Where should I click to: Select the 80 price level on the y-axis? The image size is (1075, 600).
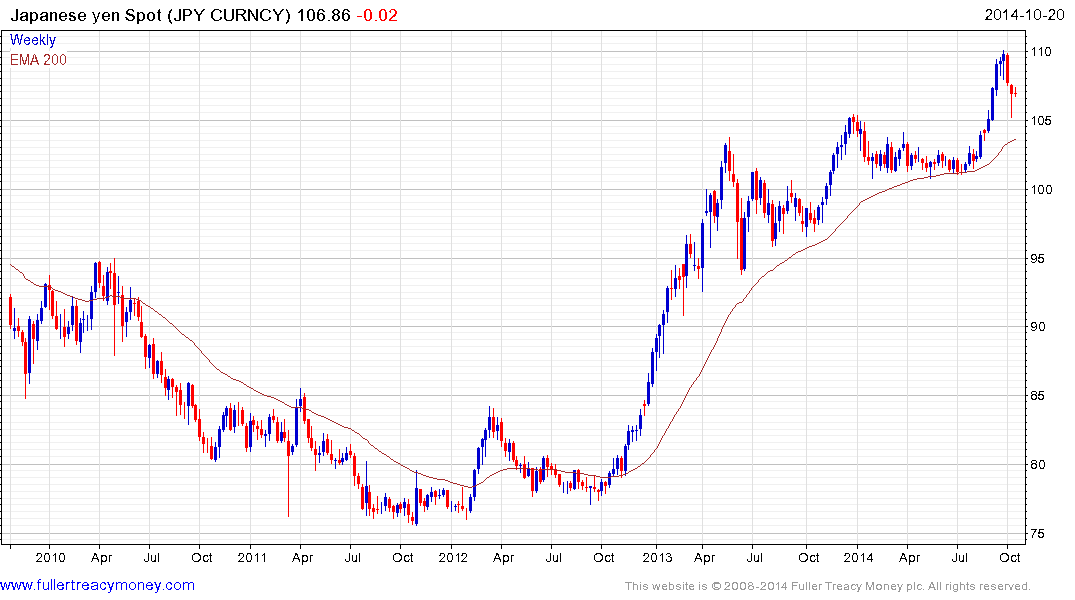(1042, 465)
